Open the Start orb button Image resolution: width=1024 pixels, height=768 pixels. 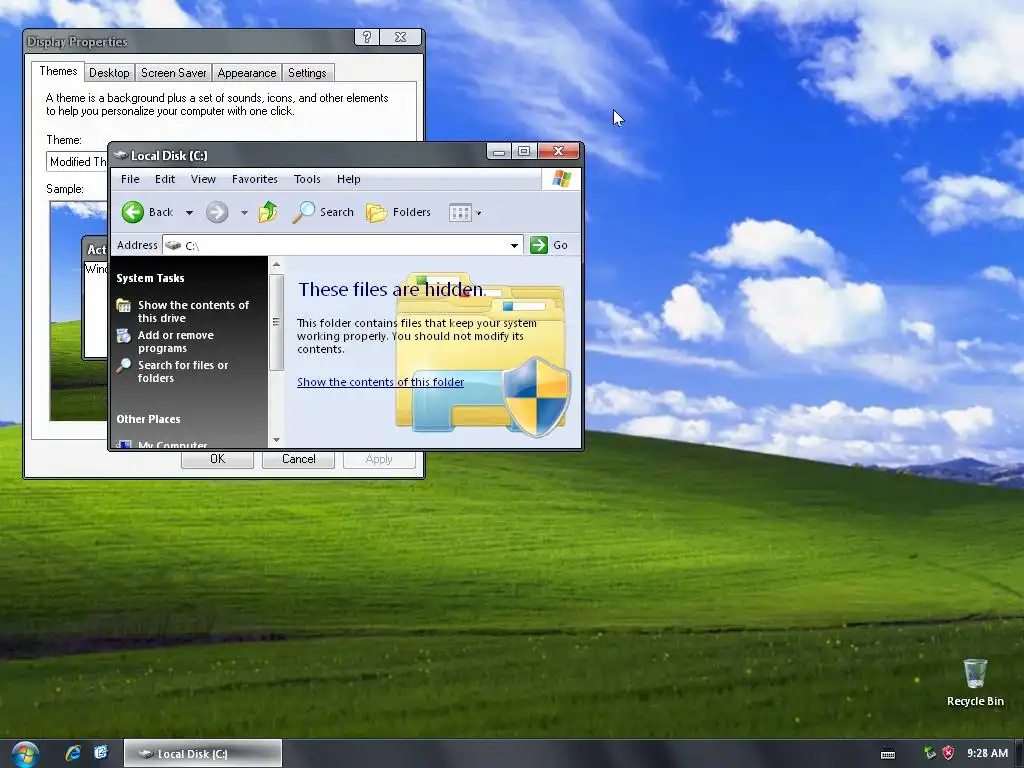point(25,754)
